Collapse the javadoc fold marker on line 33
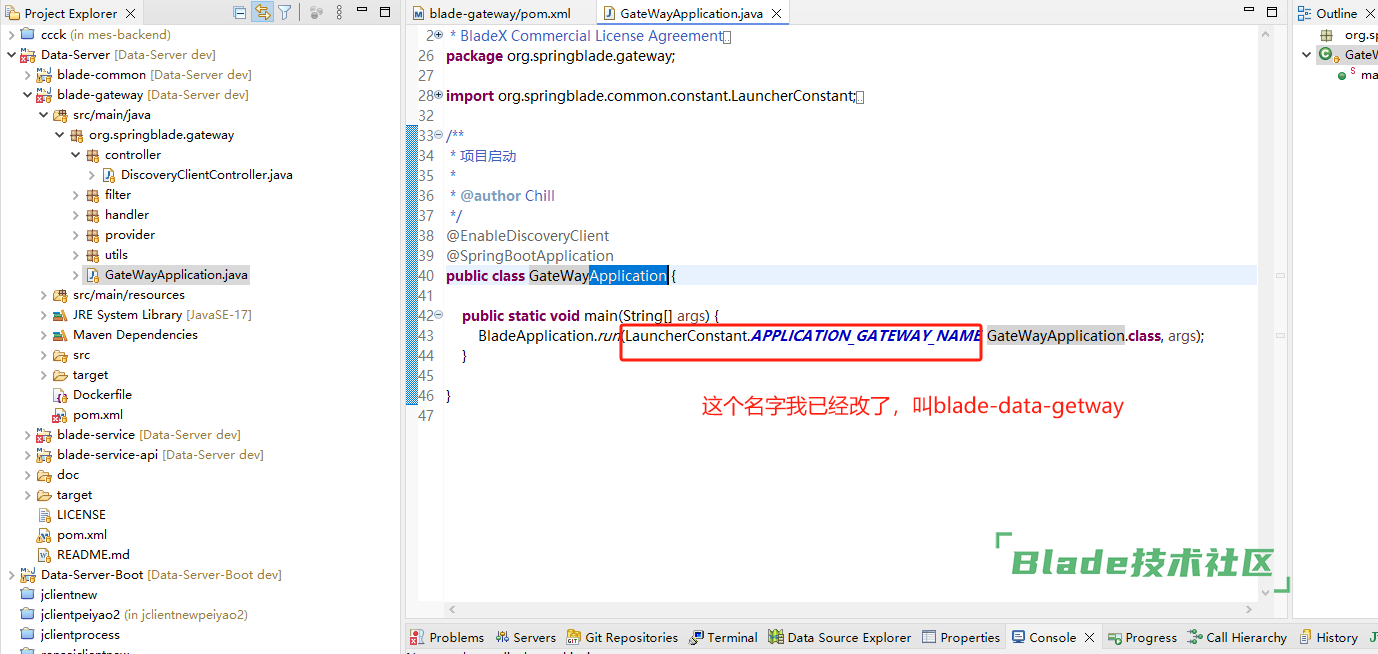The height and width of the screenshot is (654, 1378). tap(439, 136)
